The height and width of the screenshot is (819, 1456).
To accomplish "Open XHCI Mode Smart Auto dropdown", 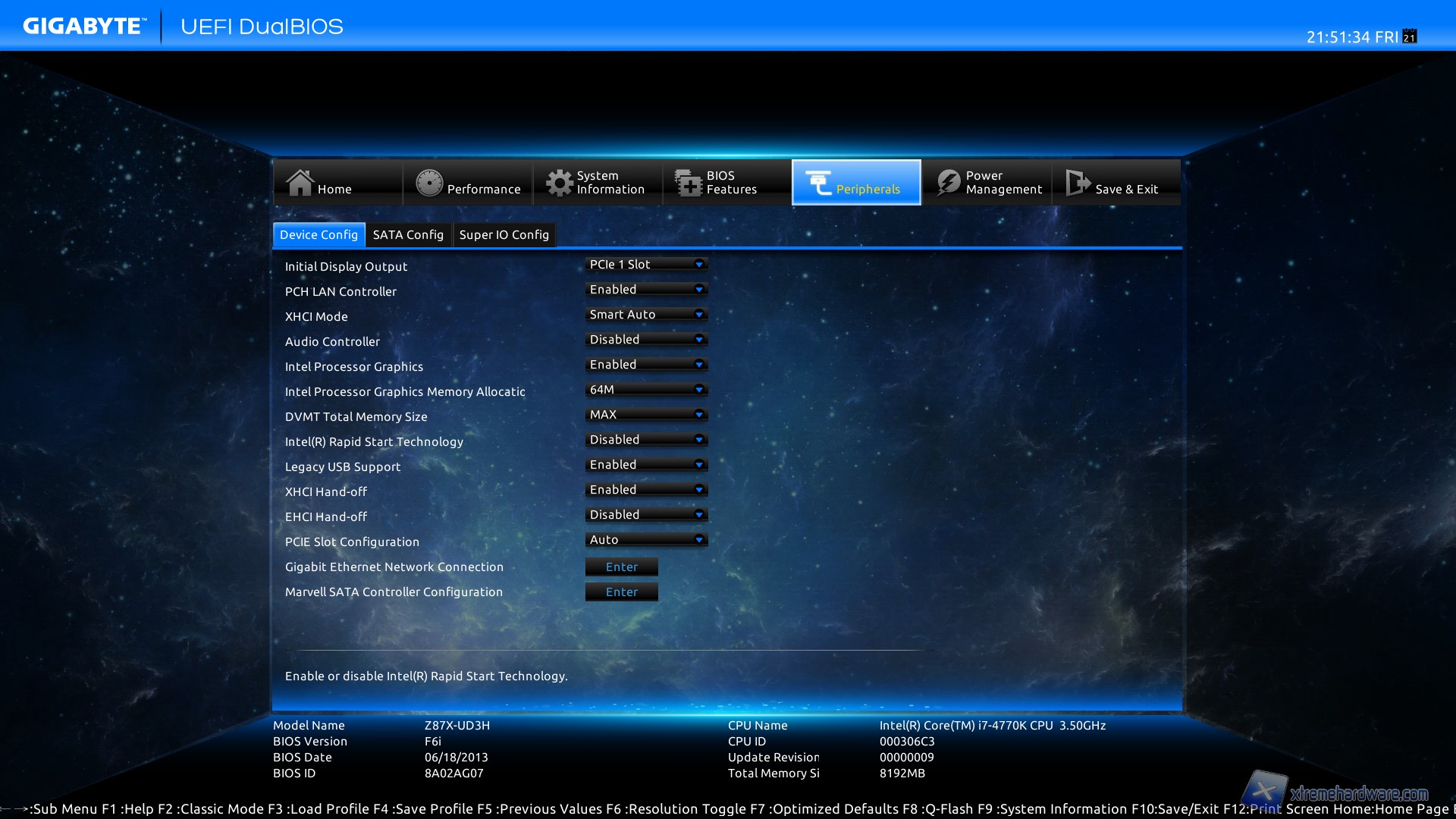I will tap(645, 315).
